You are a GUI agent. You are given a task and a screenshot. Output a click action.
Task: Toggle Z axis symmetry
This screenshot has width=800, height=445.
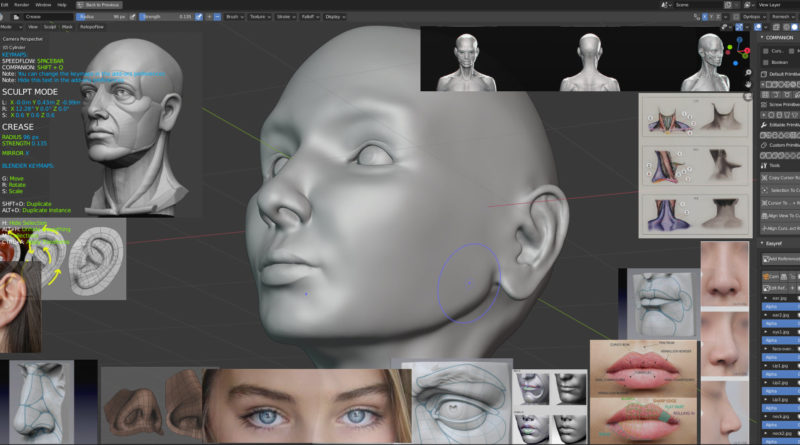tap(718, 17)
